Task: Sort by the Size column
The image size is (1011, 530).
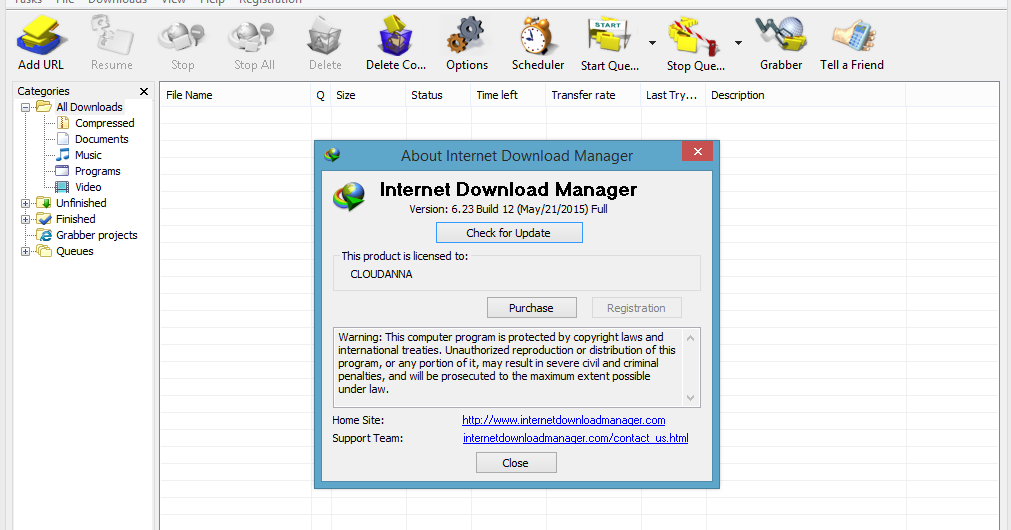Action: tap(368, 95)
